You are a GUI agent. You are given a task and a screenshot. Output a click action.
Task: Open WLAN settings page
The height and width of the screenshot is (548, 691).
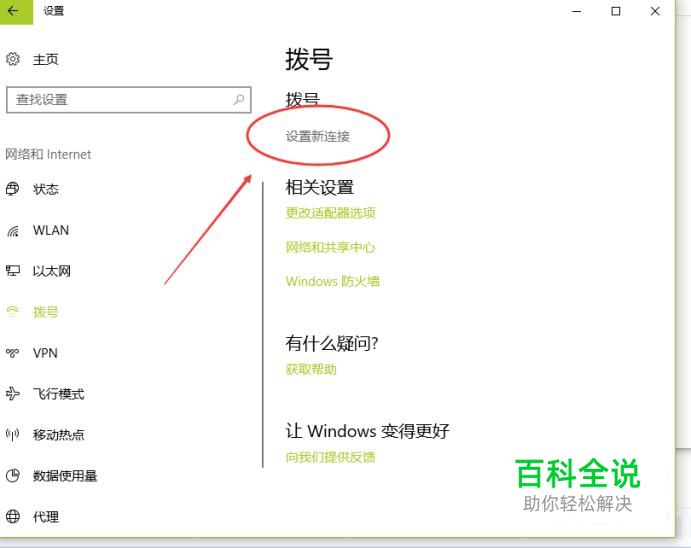coord(51,230)
